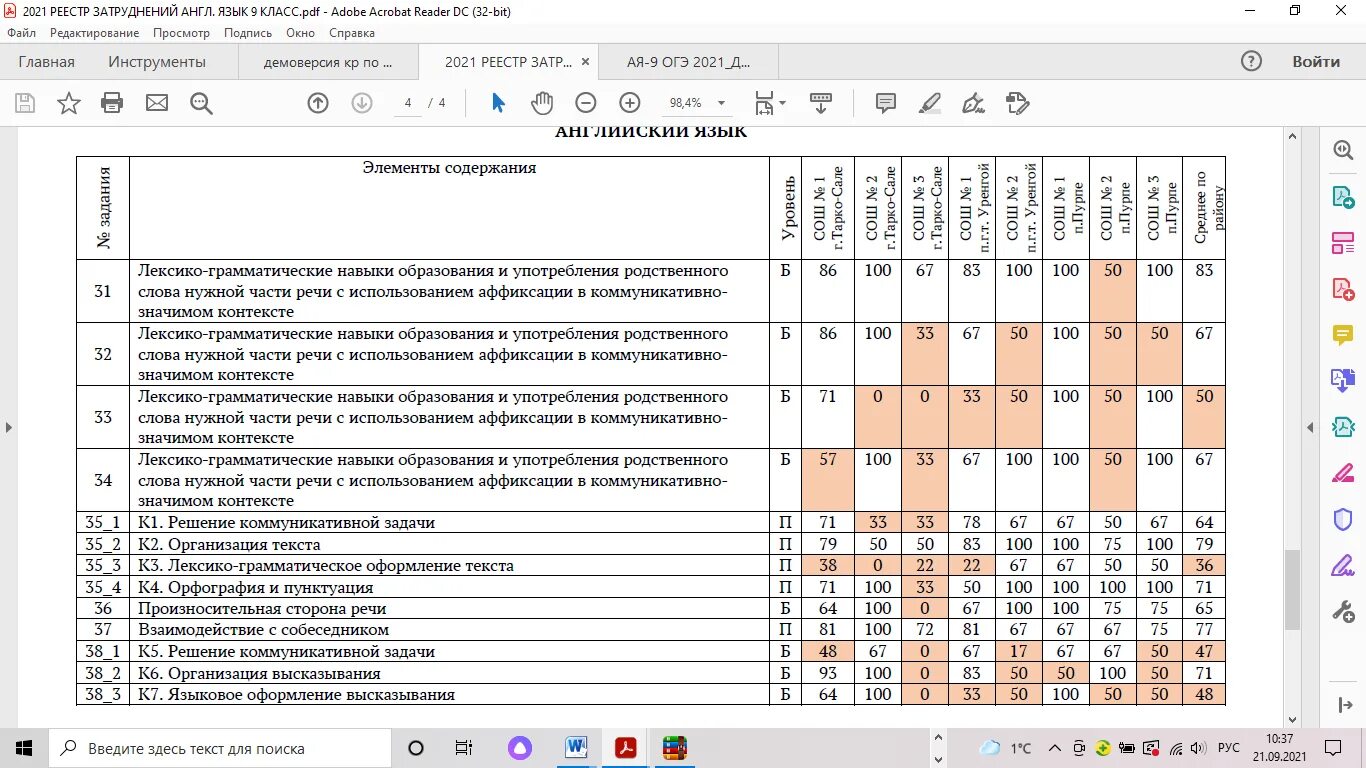
Task: Click row text К2. Организация текста
Action: click(x=229, y=544)
